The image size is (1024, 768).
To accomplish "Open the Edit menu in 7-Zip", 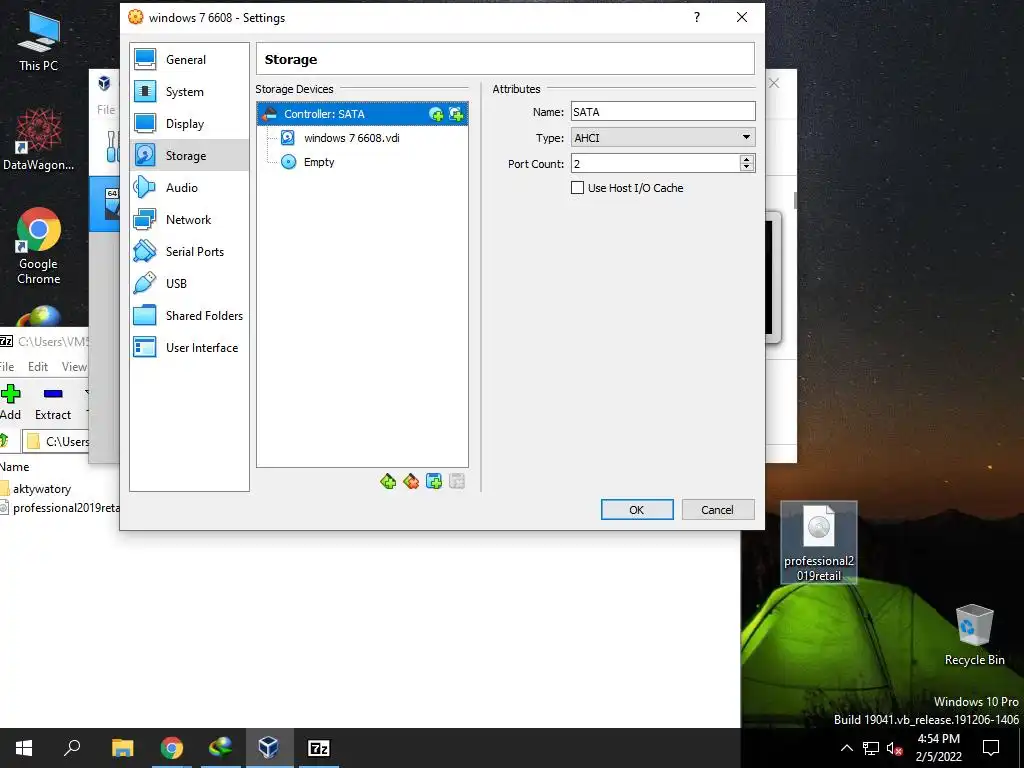I will click(38, 366).
